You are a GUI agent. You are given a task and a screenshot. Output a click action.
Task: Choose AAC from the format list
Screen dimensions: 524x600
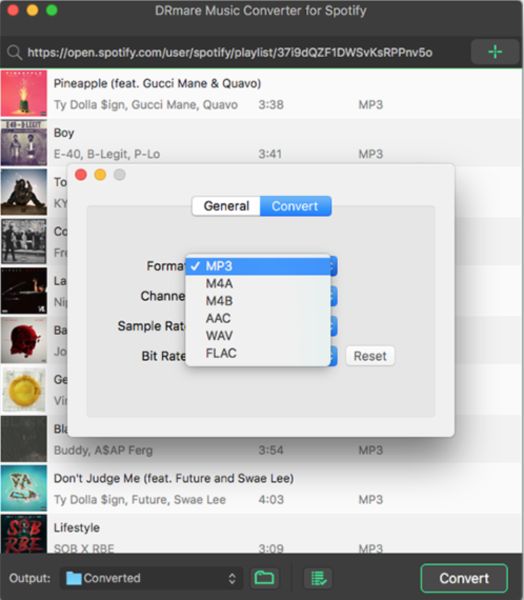258,318
